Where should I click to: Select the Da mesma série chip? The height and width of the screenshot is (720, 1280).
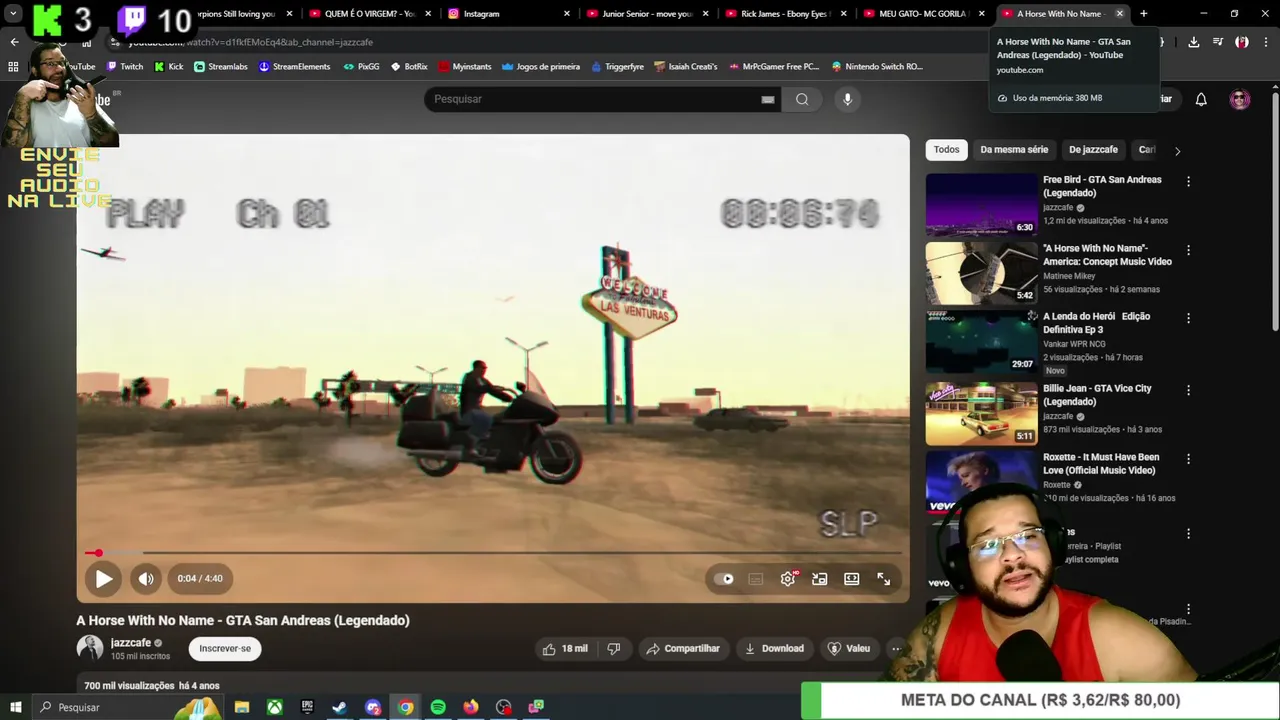1014,150
